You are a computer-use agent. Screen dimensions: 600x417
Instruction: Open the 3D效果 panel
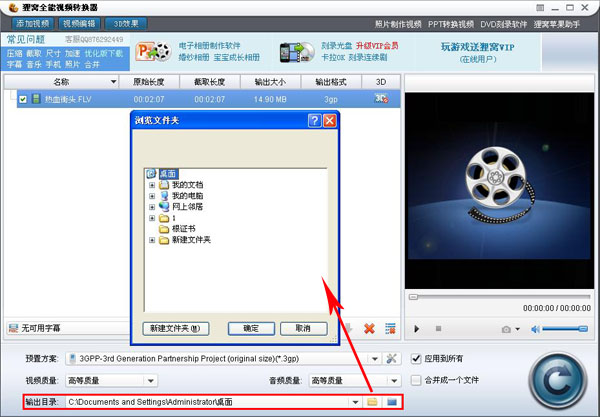(126, 24)
